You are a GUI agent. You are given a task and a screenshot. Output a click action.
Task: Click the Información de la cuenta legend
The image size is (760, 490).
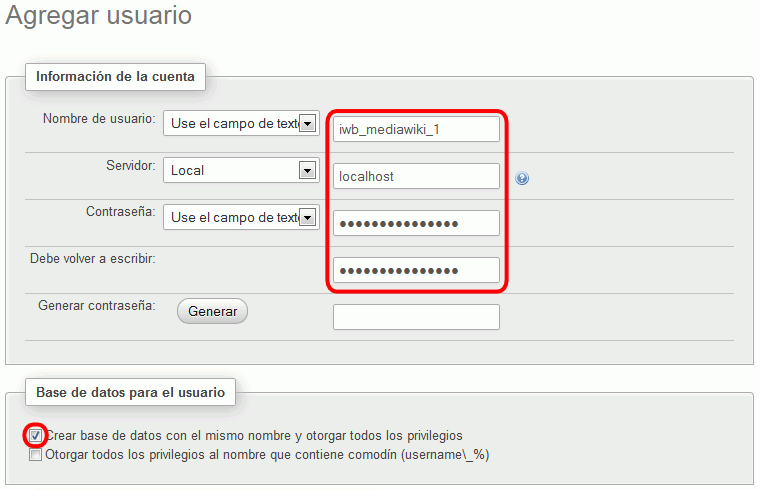point(115,77)
